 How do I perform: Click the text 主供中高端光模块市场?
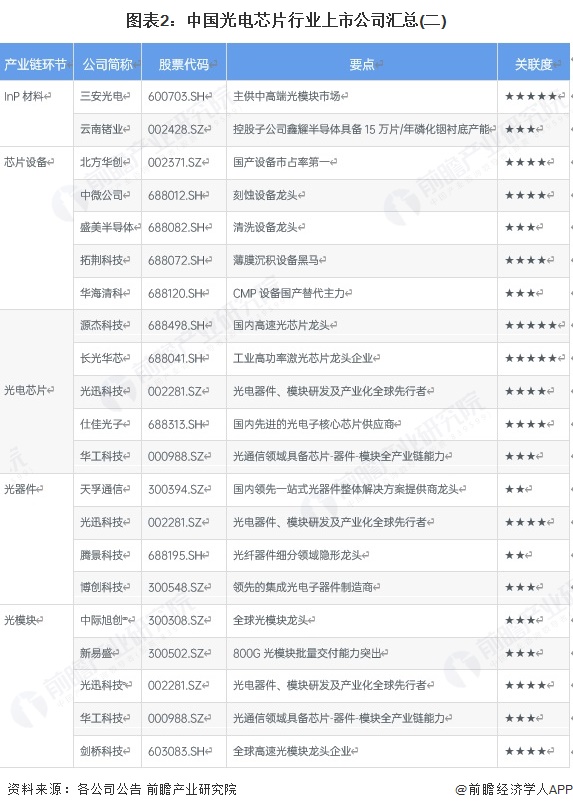(287, 96)
